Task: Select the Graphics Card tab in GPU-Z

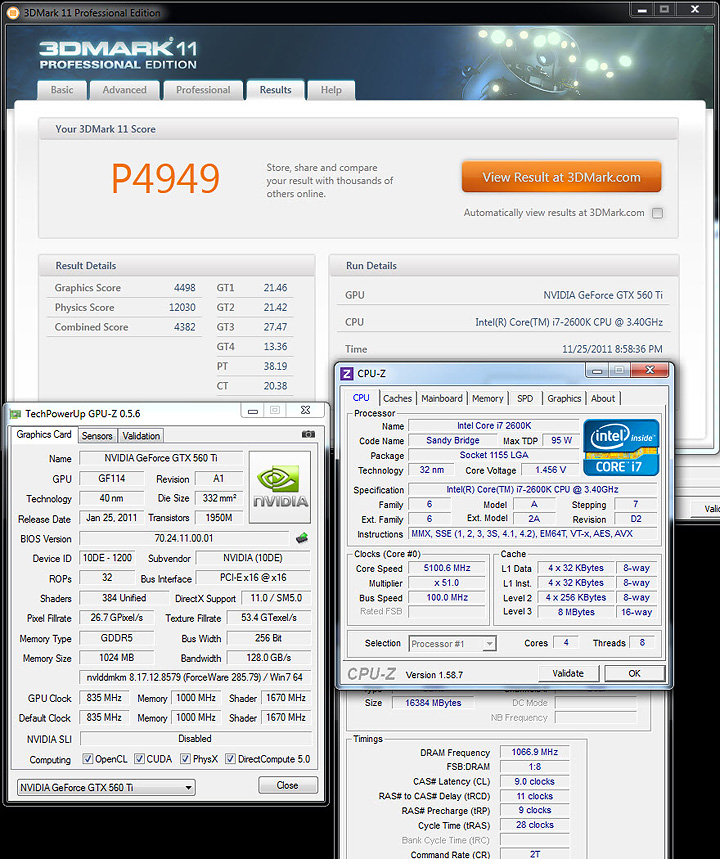Action: coord(44,434)
